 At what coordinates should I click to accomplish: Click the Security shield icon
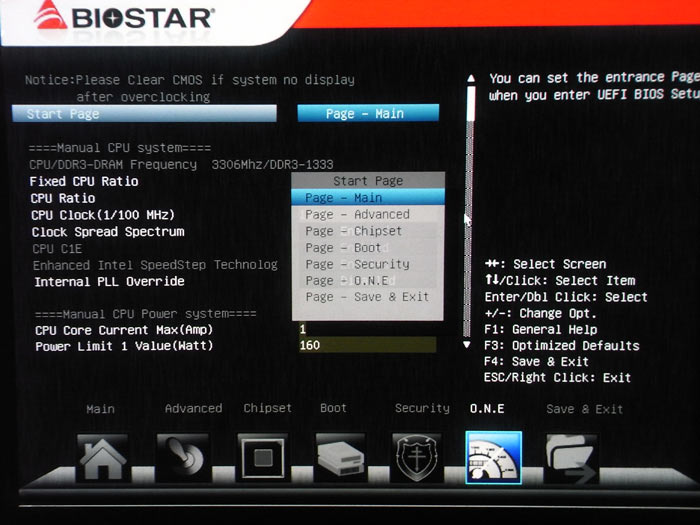pos(417,458)
